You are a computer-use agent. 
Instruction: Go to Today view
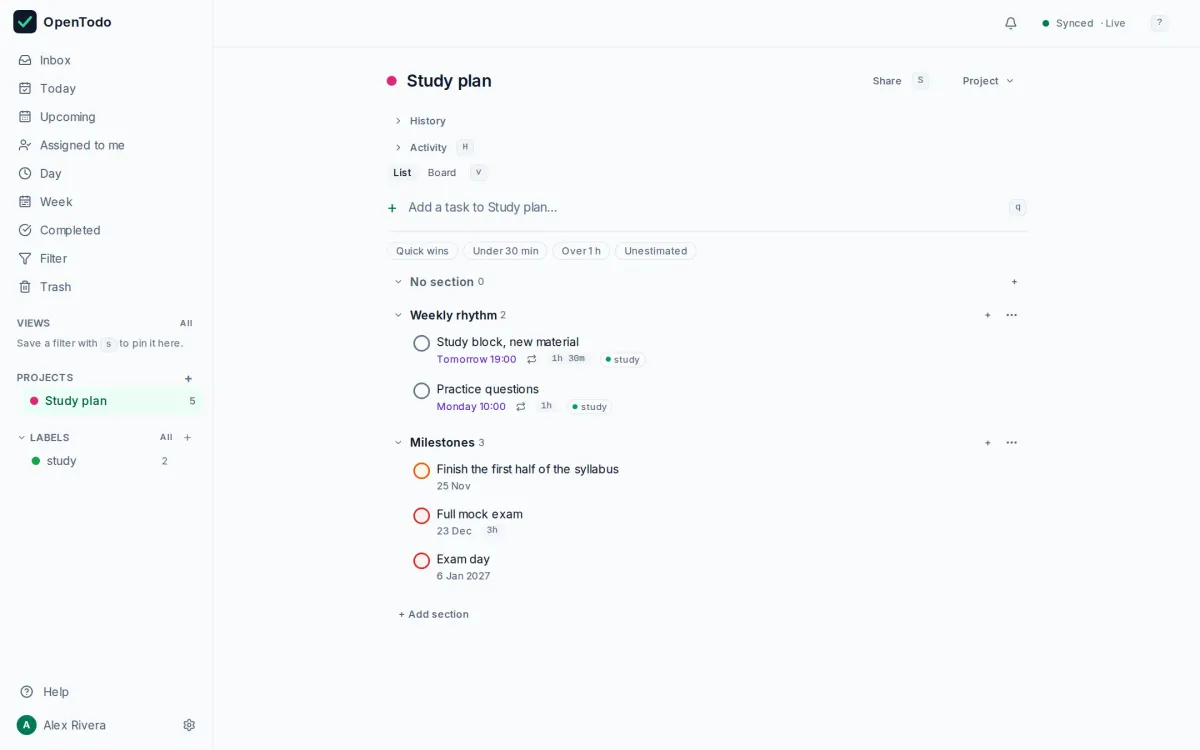[106, 88]
